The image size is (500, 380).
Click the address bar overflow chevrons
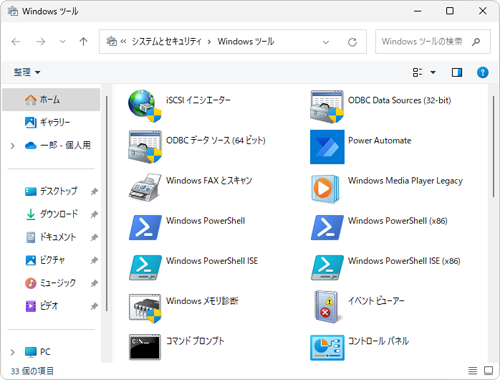click(123, 42)
